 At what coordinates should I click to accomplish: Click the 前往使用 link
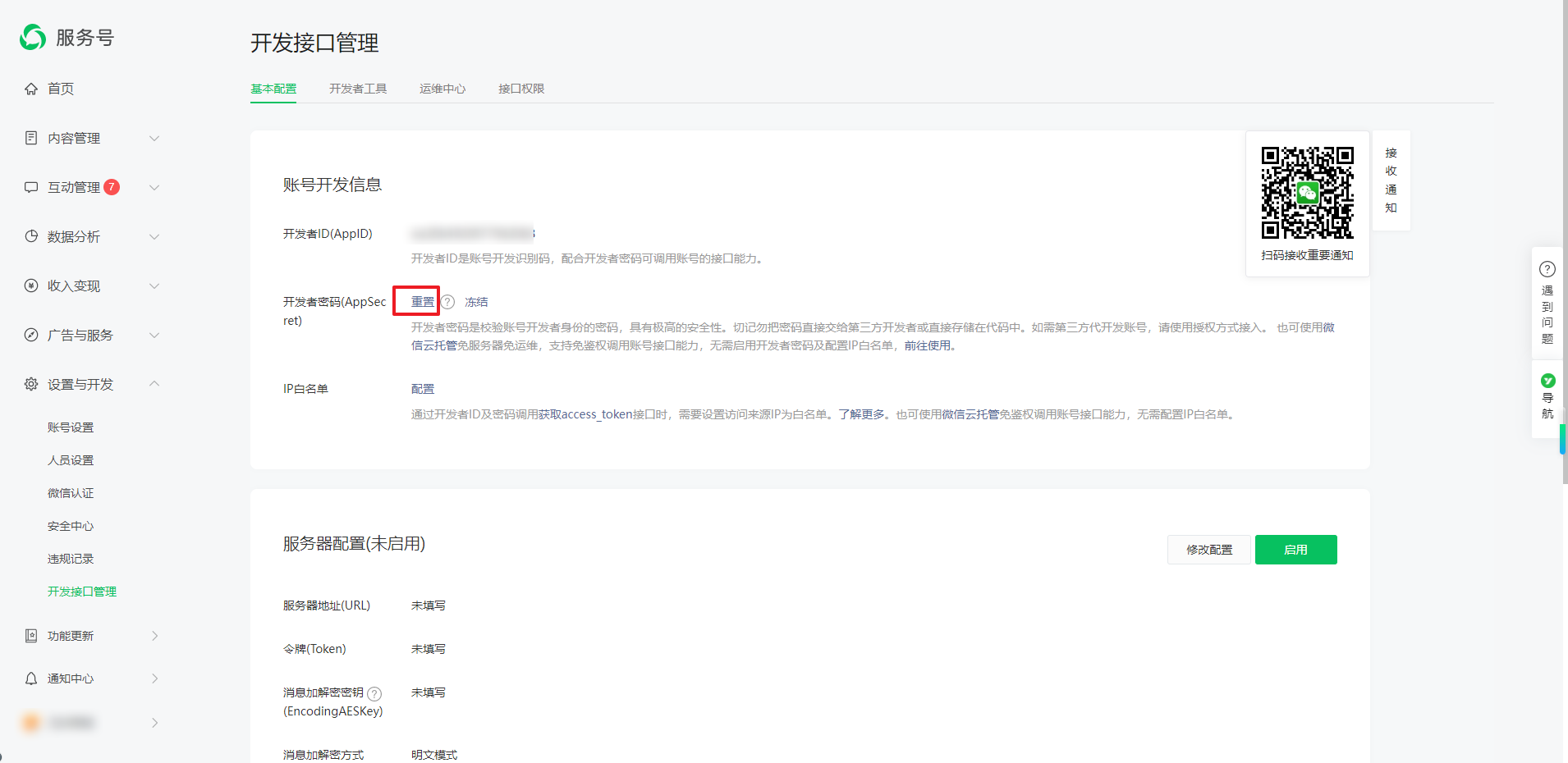point(928,345)
